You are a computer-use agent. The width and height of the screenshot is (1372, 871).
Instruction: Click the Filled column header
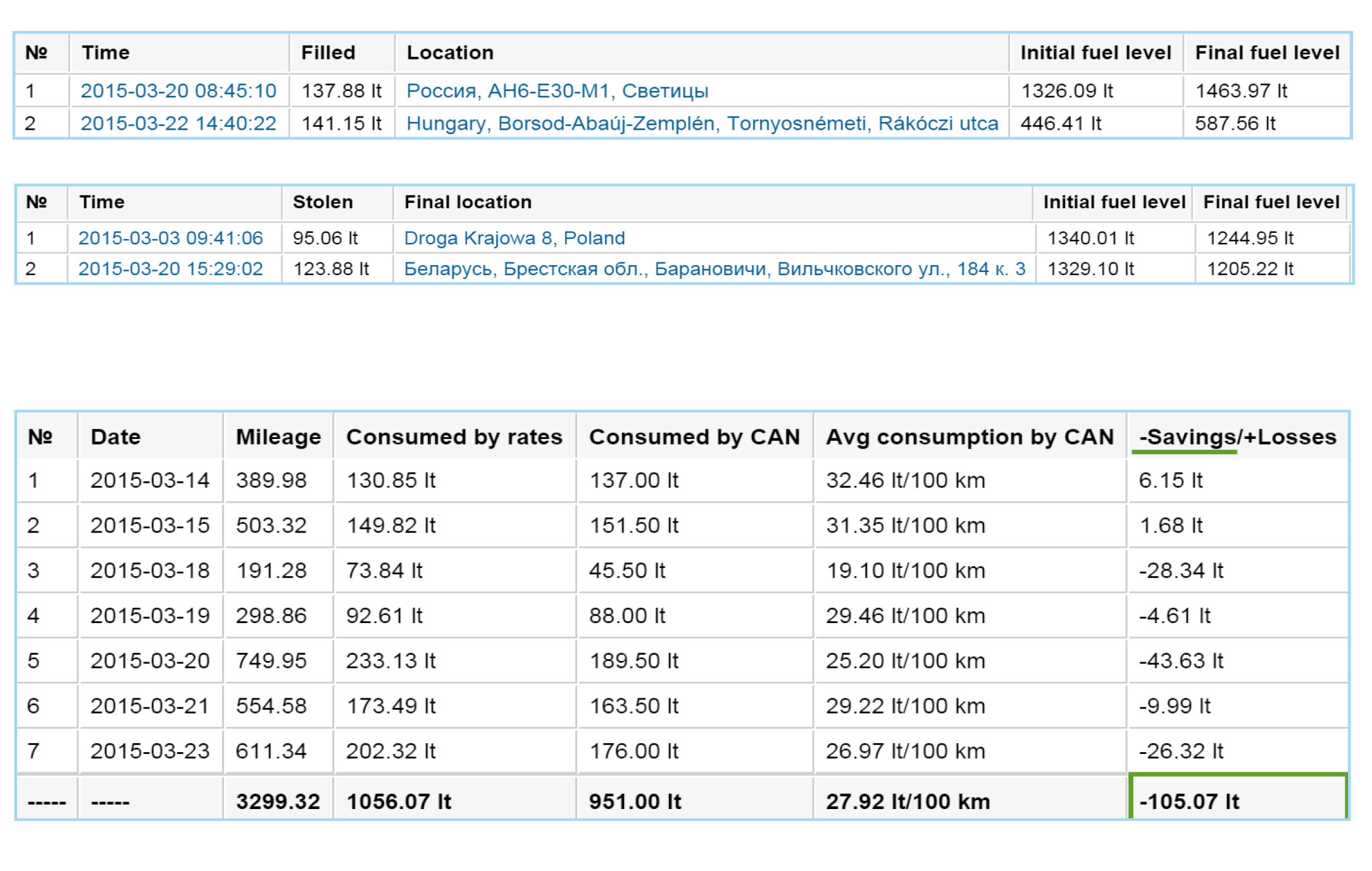(x=328, y=53)
